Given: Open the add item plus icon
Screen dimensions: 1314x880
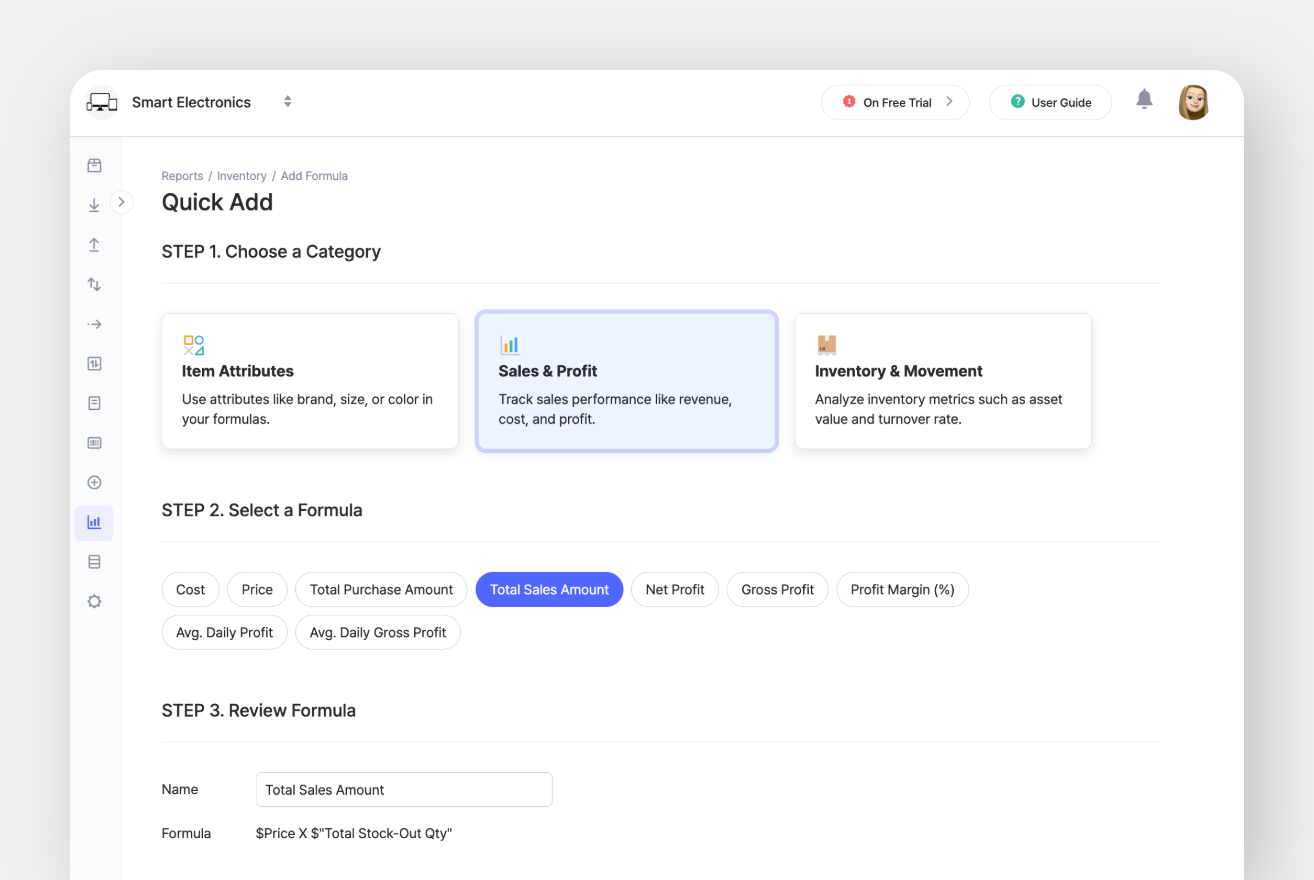Looking at the screenshot, I should [x=94, y=482].
